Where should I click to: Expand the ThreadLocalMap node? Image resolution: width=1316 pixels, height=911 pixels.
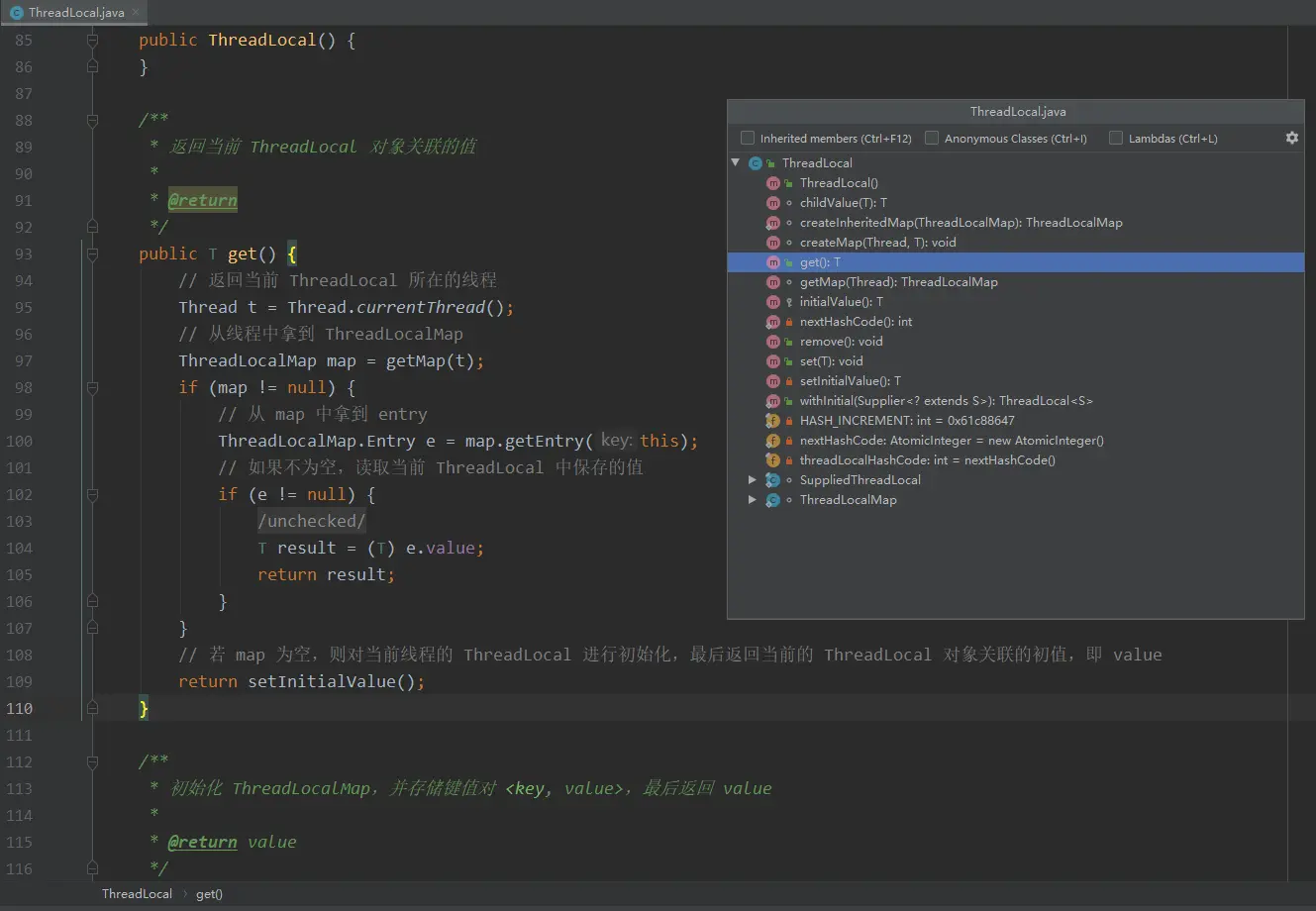point(753,500)
